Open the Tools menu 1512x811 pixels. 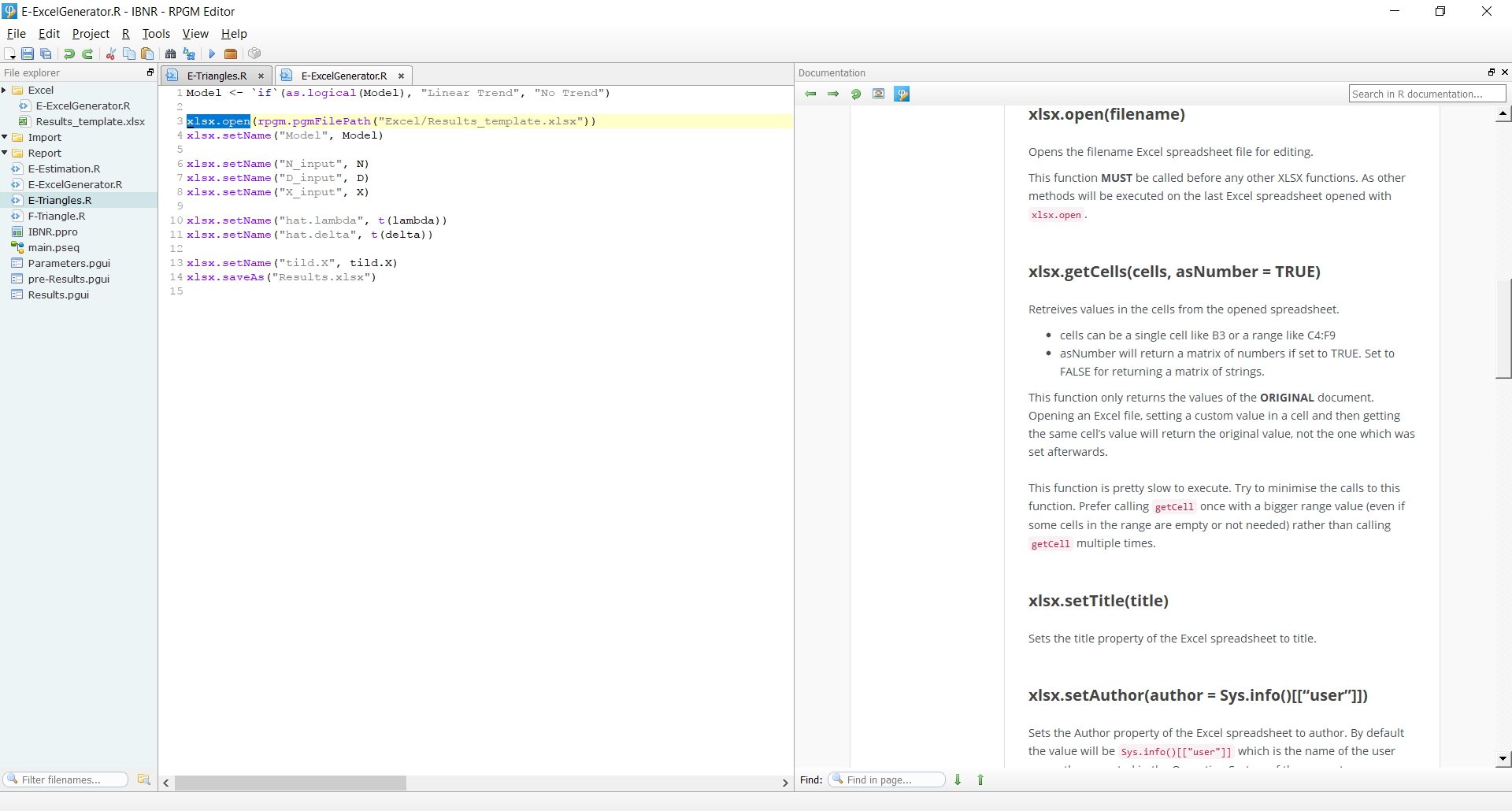[156, 34]
